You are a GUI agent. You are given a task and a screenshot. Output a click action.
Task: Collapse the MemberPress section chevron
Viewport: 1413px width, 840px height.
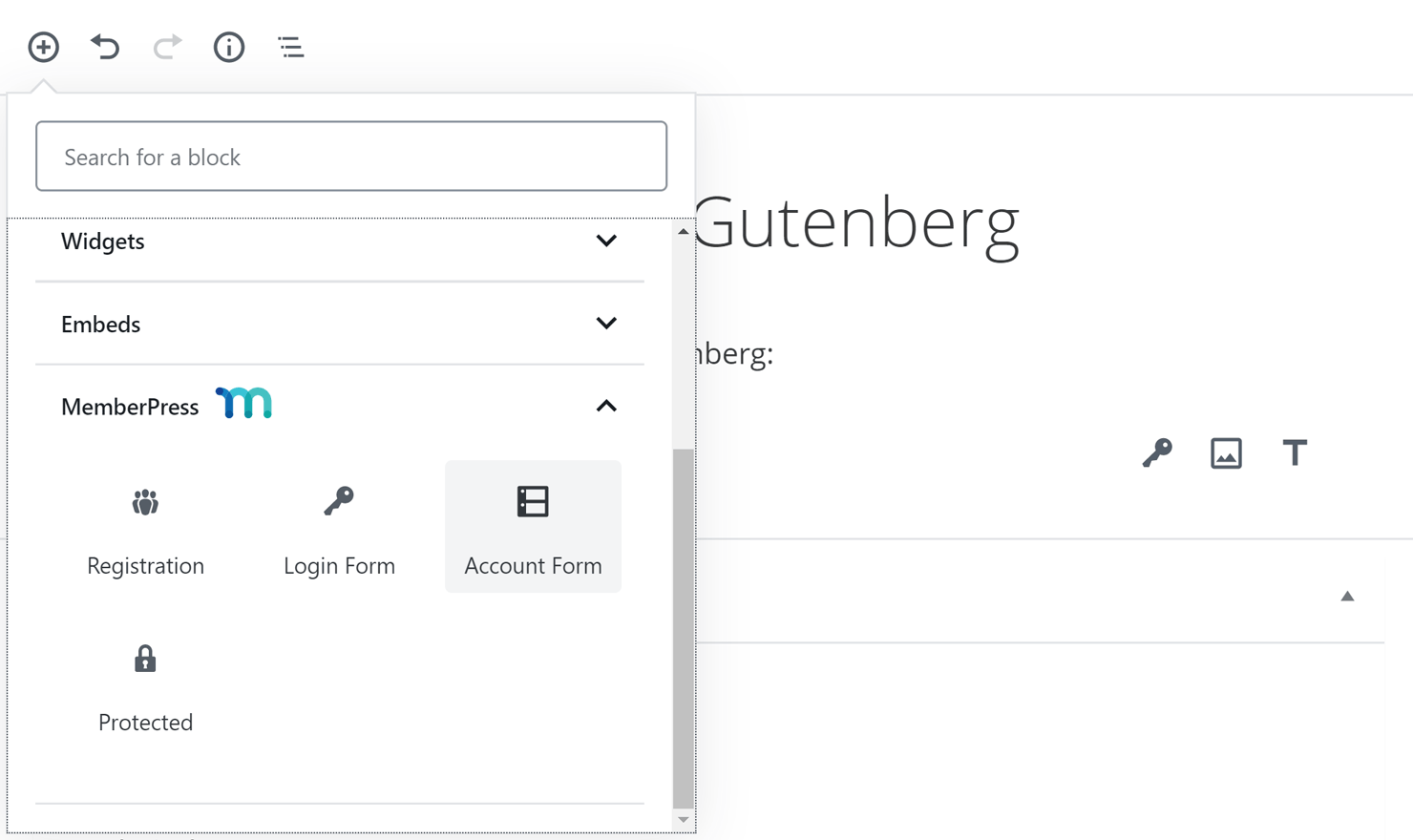pos(606,407)
